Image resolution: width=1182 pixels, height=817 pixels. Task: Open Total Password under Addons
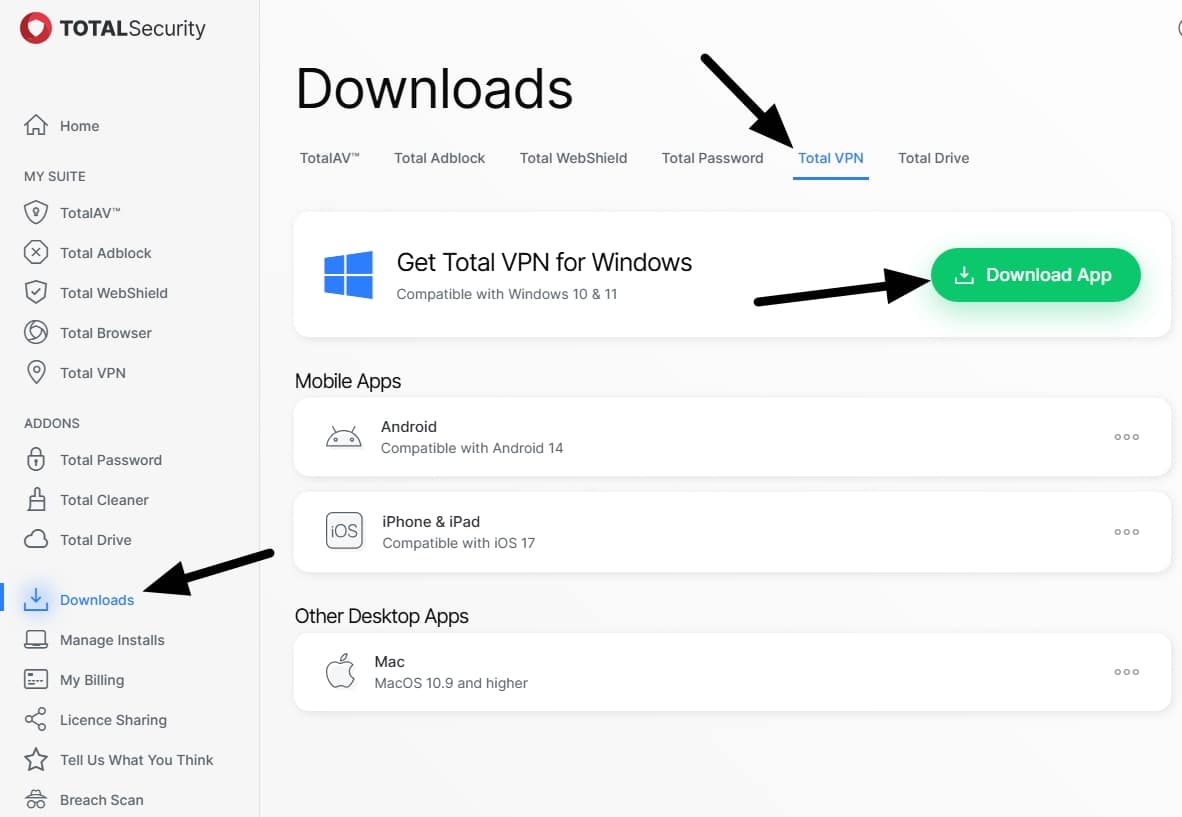[x=111, y=460]
